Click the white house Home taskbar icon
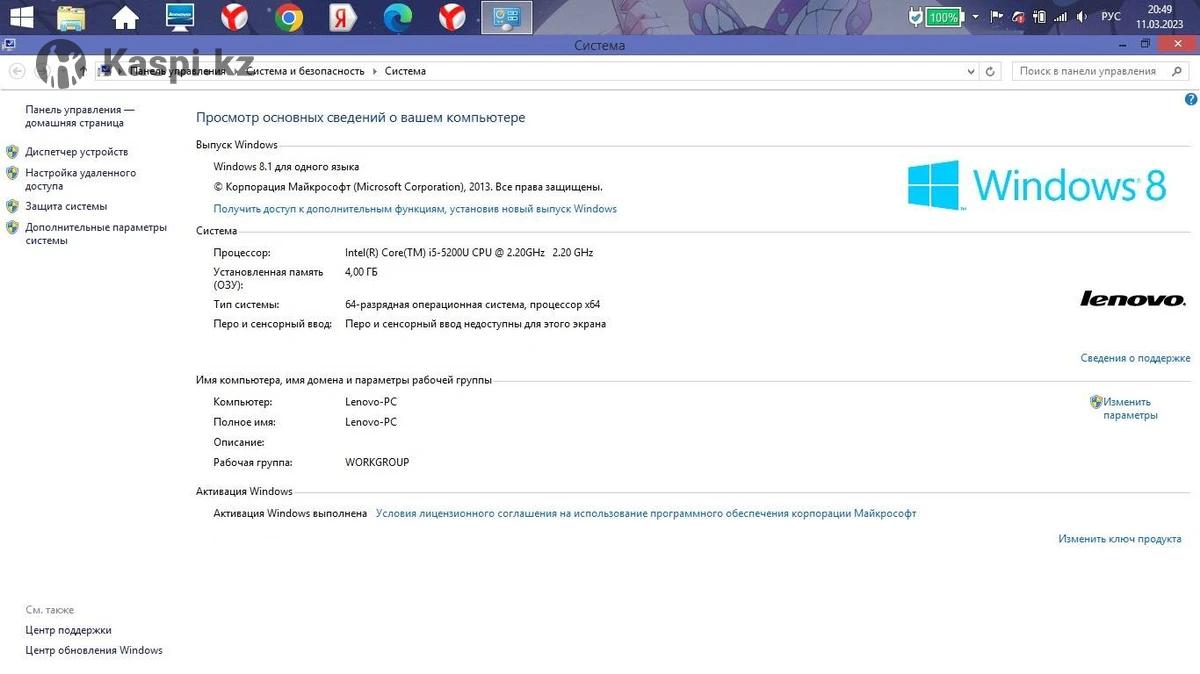Viewport: 1200px width, 674px height. click(x=125, y=17)
